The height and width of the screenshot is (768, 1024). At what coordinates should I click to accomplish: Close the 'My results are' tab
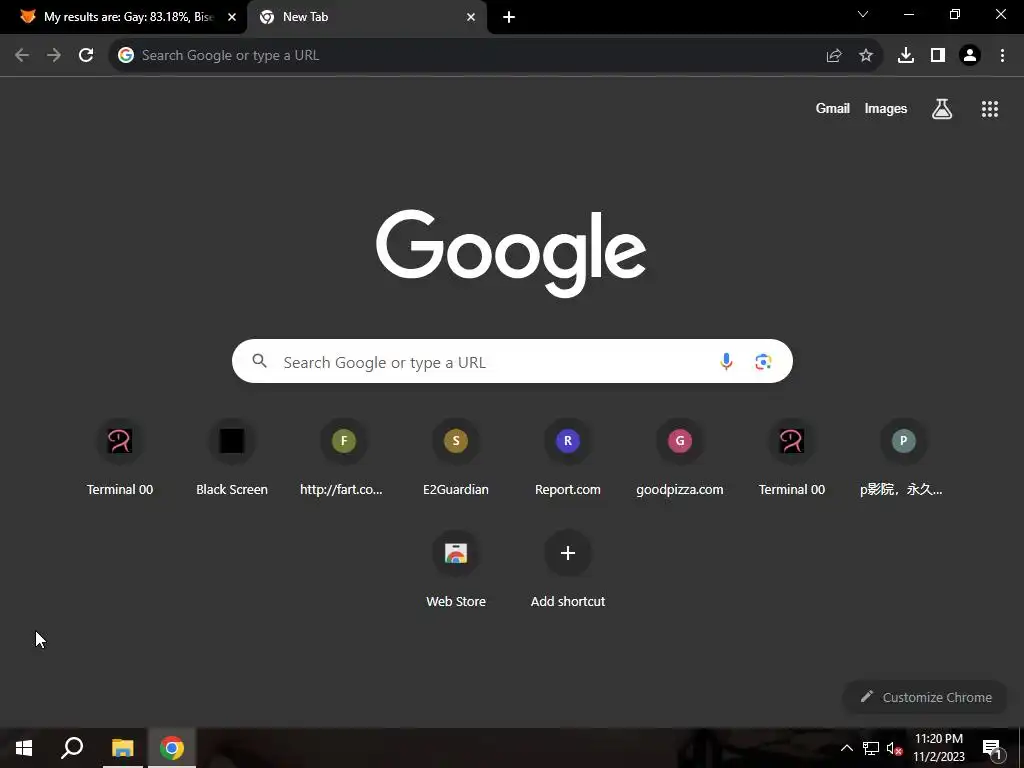(x=232, y=17)
